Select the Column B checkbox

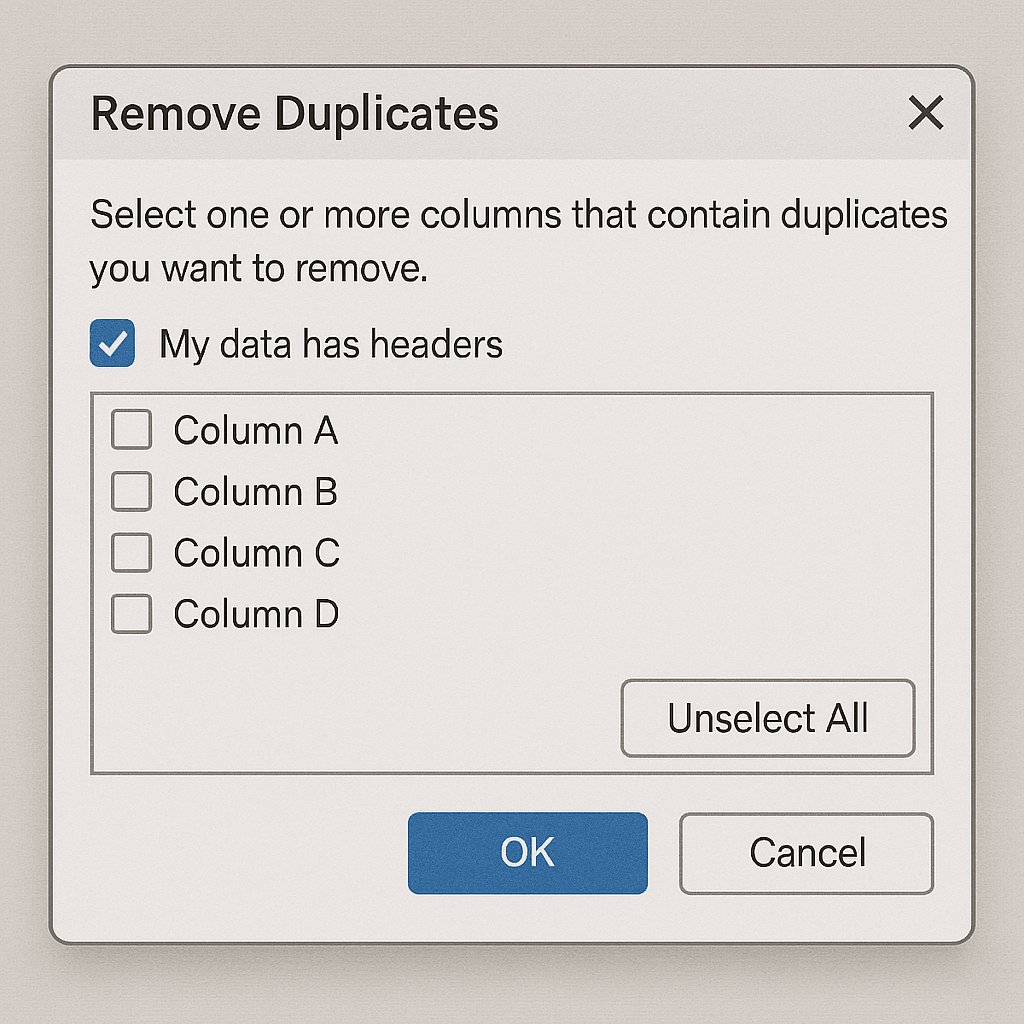(x=131, y=492)
